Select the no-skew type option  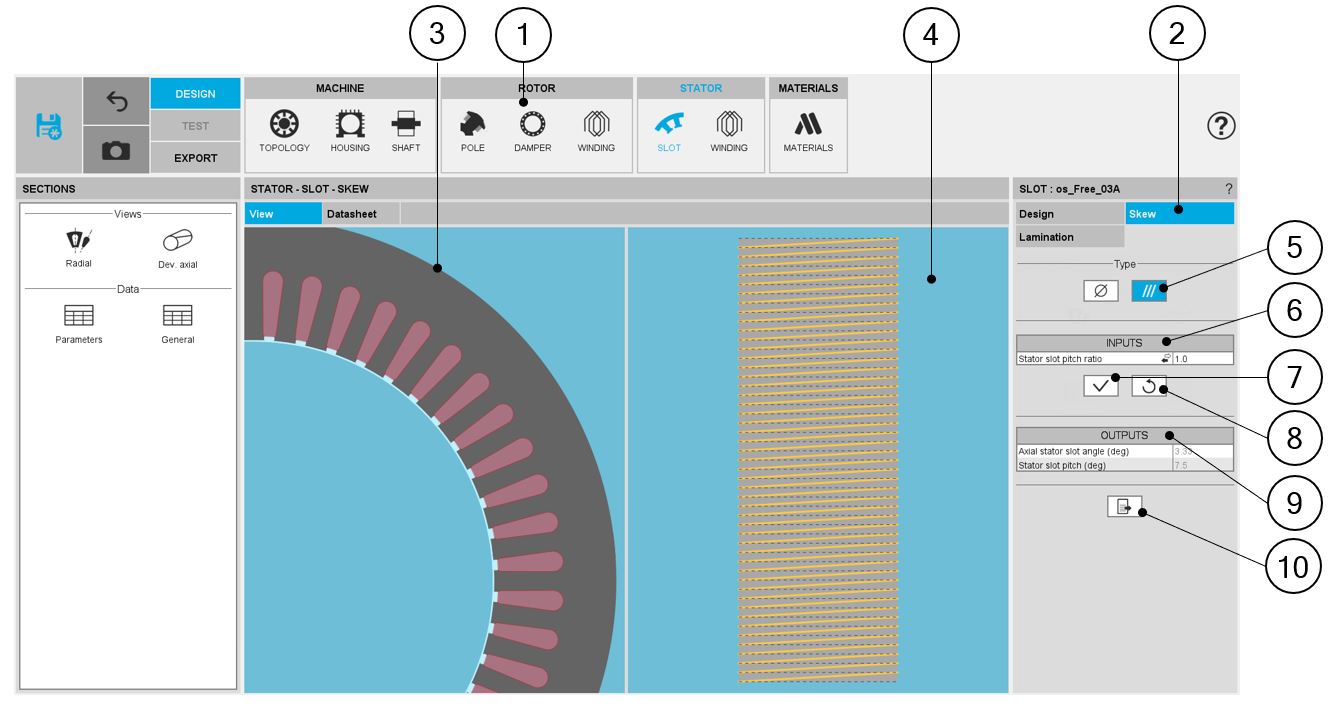point(1100,291)
